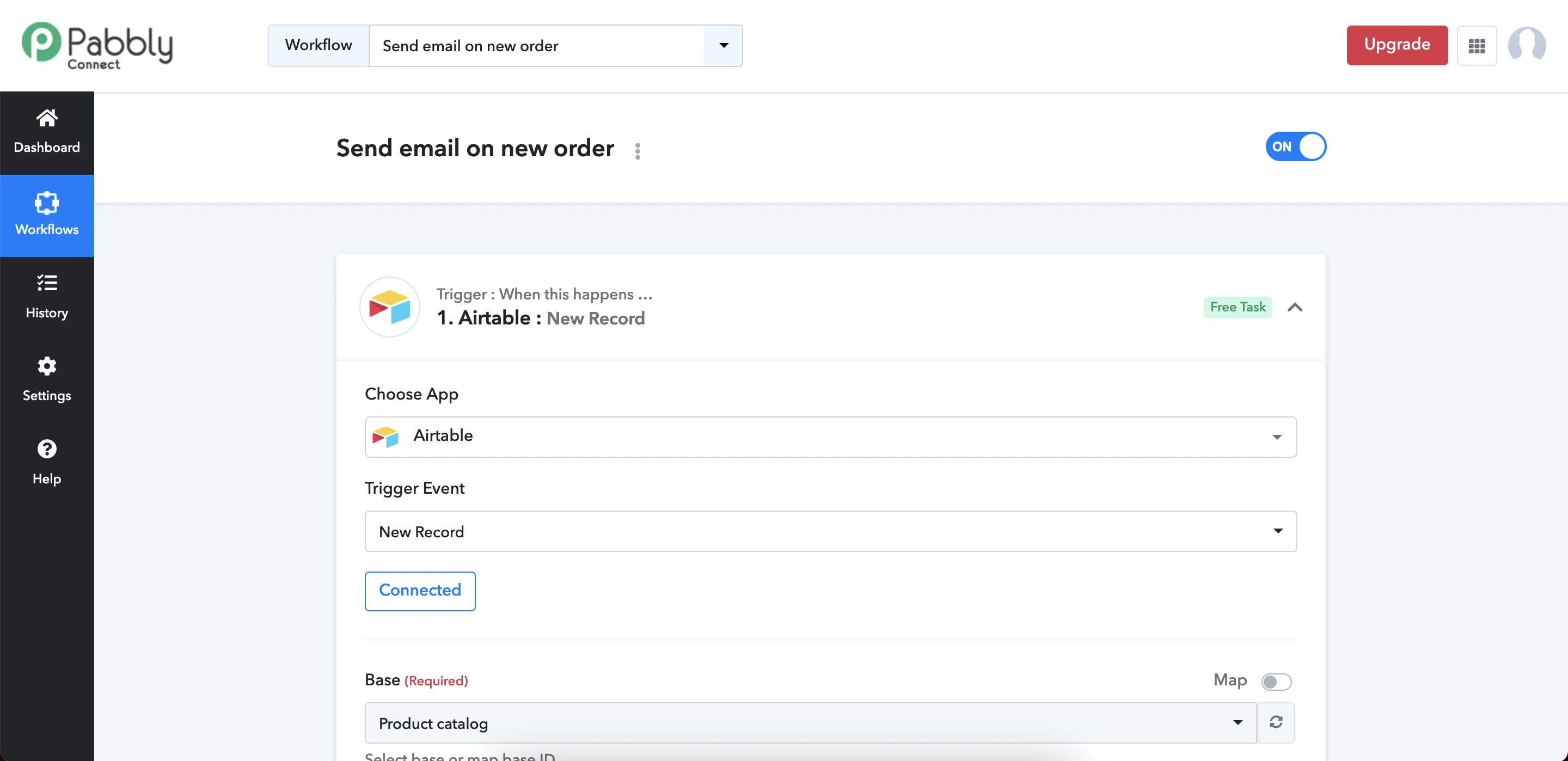Open the Help section
Image resolution: width=1568 pixels, height=761 pixels.
pos(47,463)
